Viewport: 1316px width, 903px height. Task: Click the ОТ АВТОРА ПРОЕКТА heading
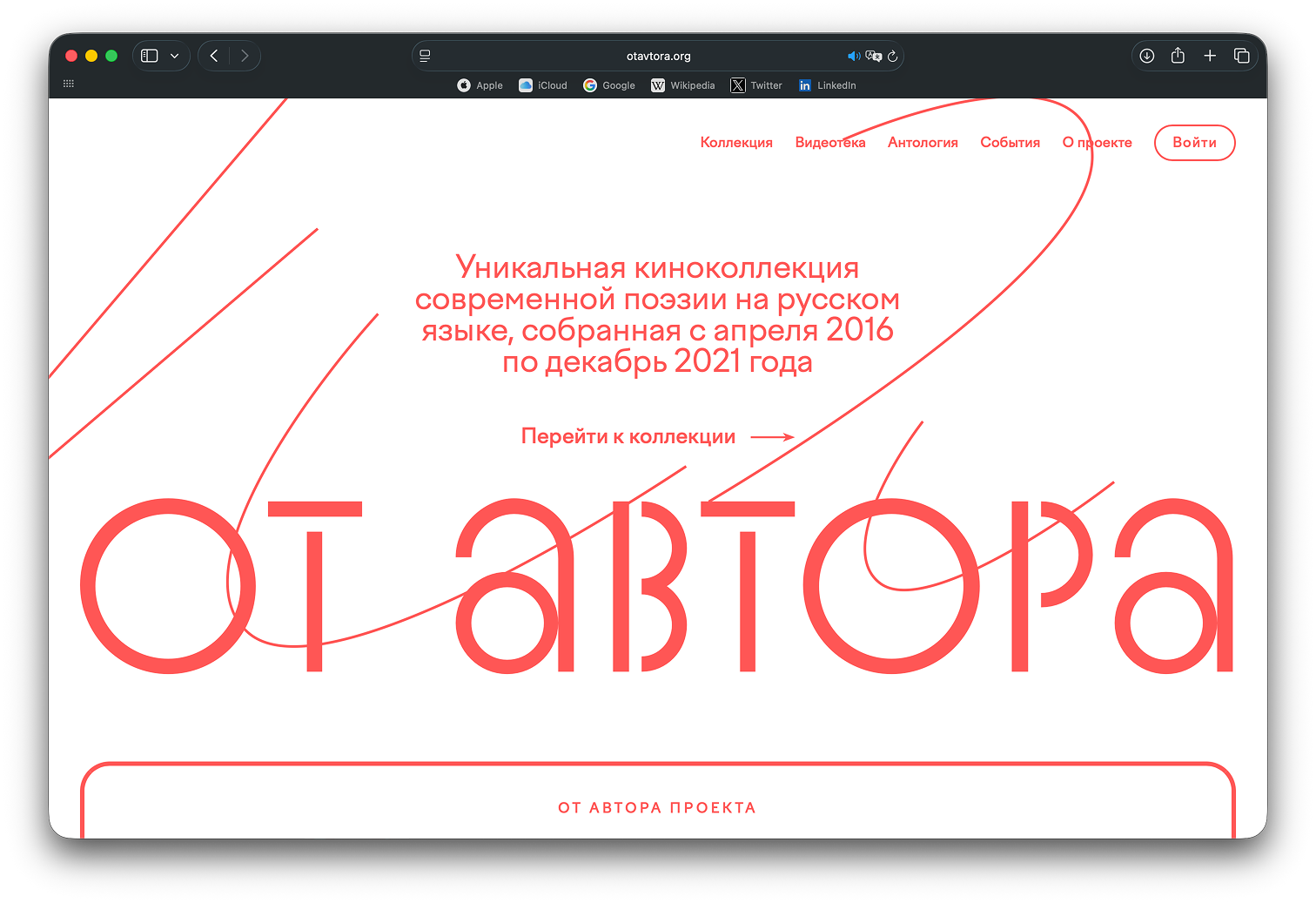click(x=657, y=807)
